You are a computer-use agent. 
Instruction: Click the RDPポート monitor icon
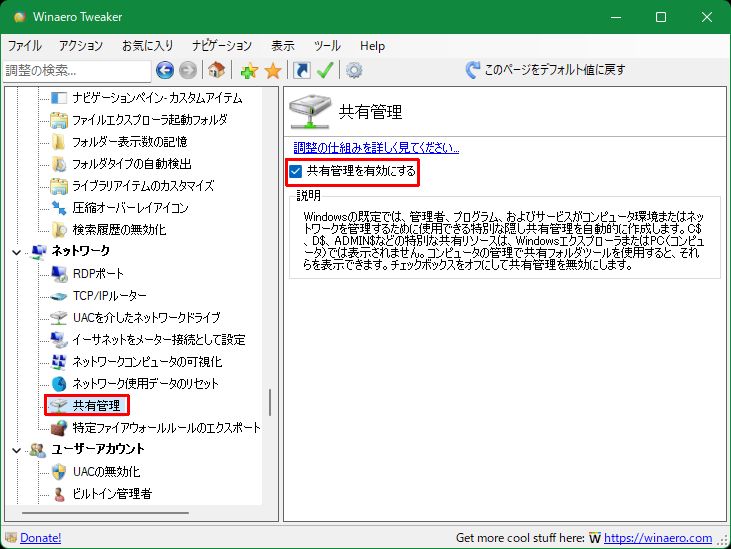(x=59, y=274)
